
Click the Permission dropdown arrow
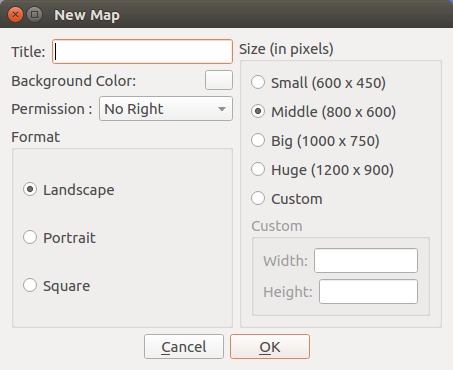point(222,109)
